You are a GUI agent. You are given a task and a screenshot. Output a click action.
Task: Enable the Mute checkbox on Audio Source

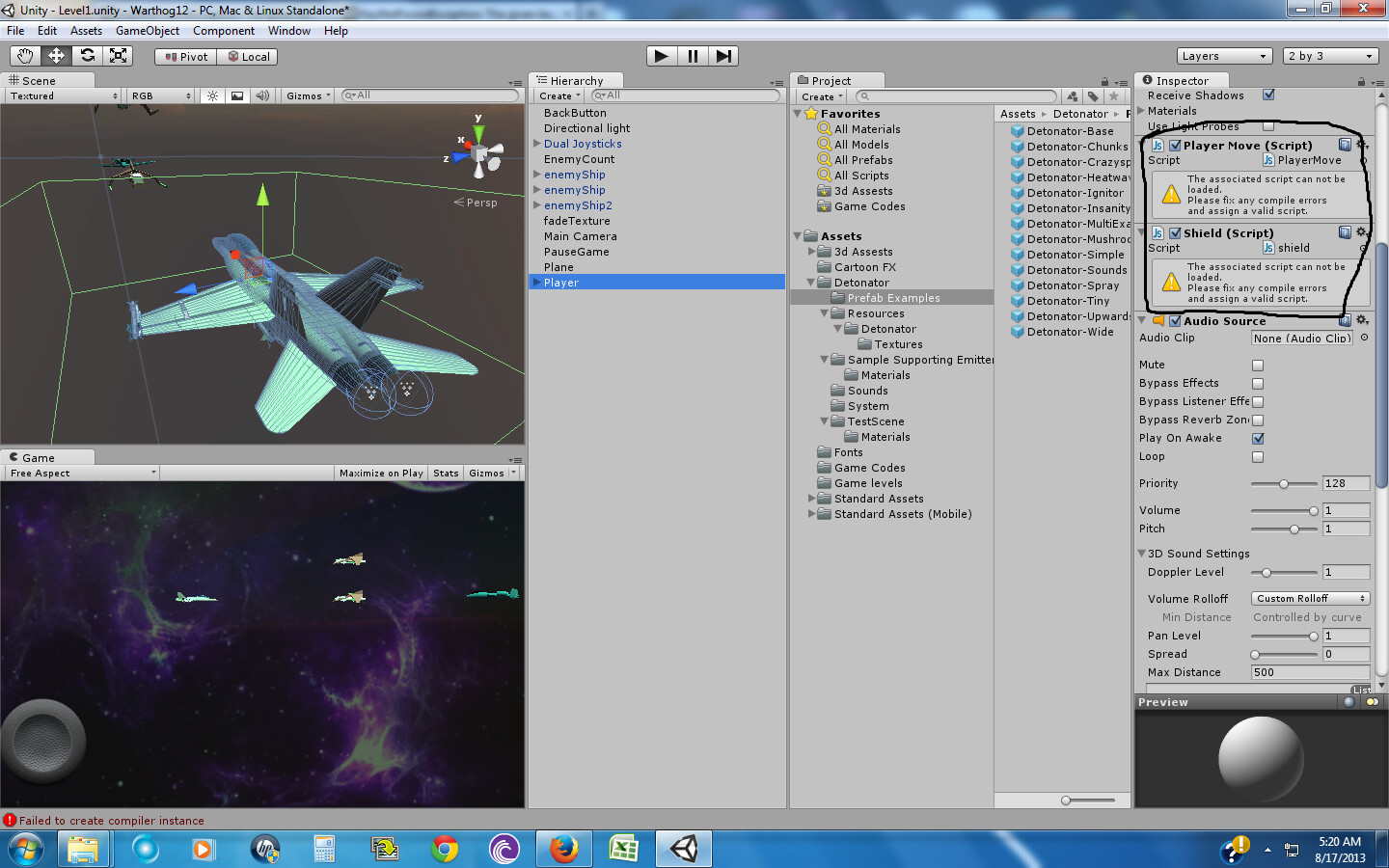click(x=1258, y=365)
